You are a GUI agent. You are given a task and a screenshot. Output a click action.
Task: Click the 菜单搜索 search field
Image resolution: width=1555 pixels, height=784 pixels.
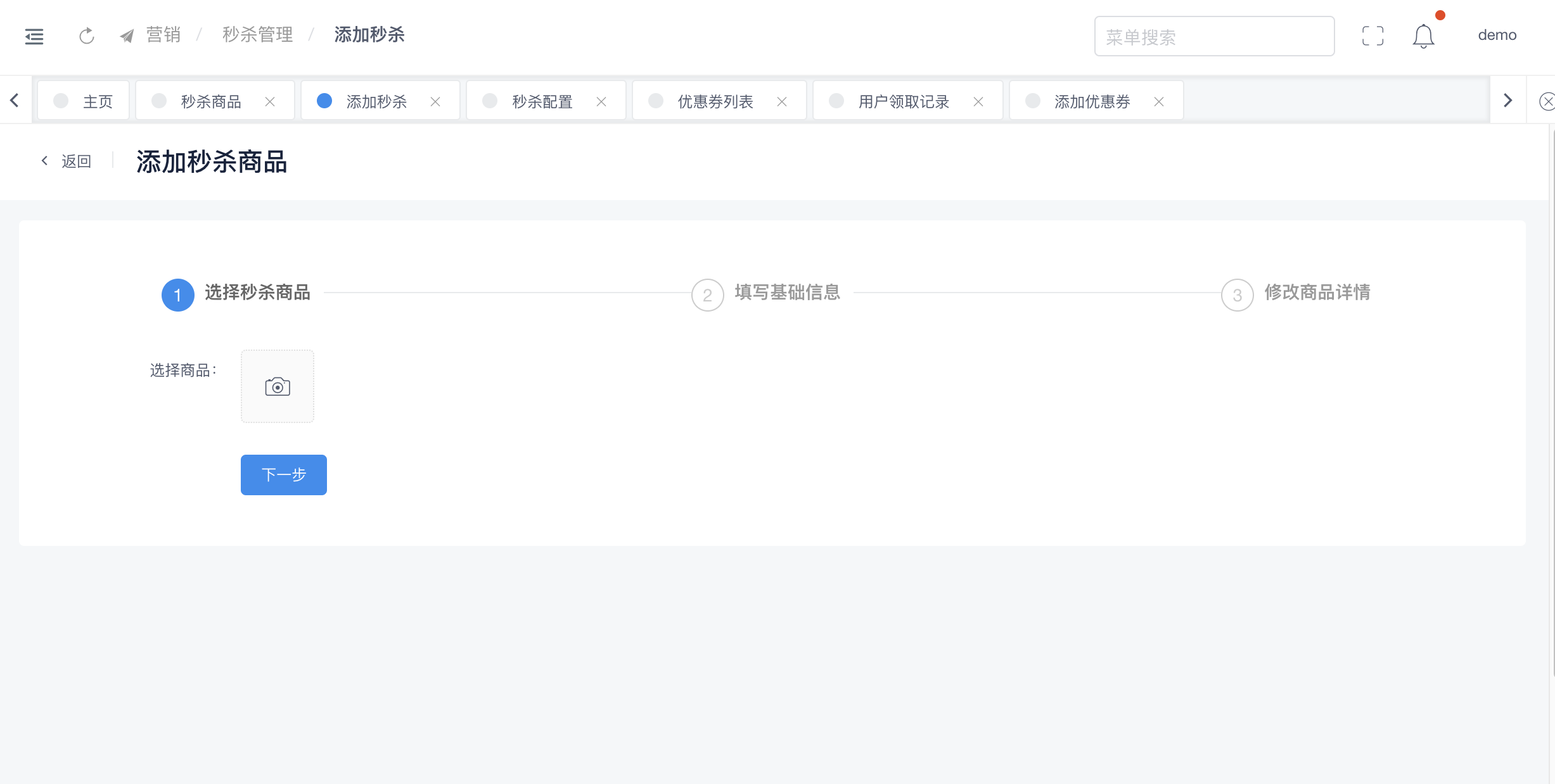click(x=1213, y=37)
